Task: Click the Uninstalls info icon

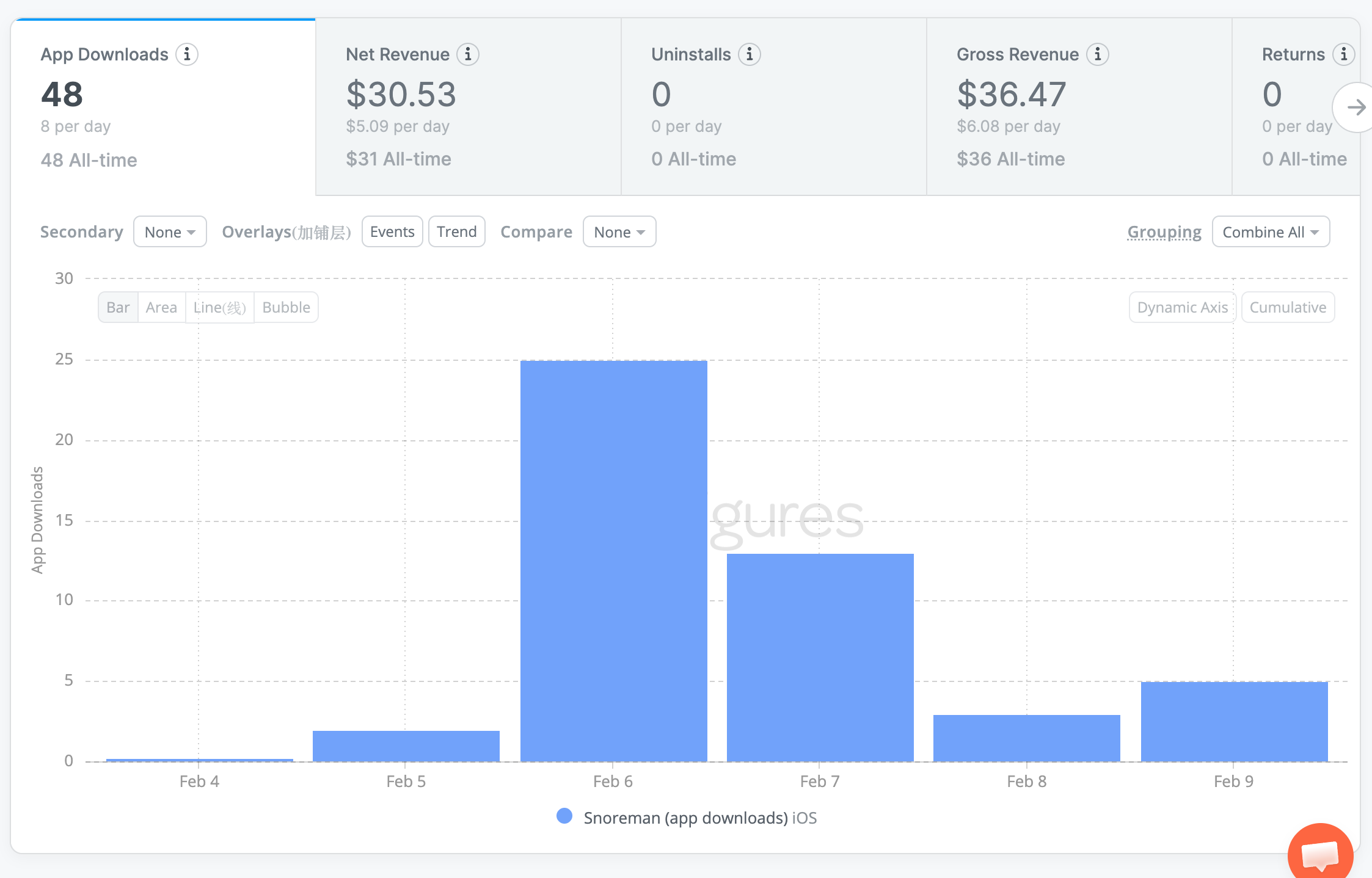Action: pos(750,54)
